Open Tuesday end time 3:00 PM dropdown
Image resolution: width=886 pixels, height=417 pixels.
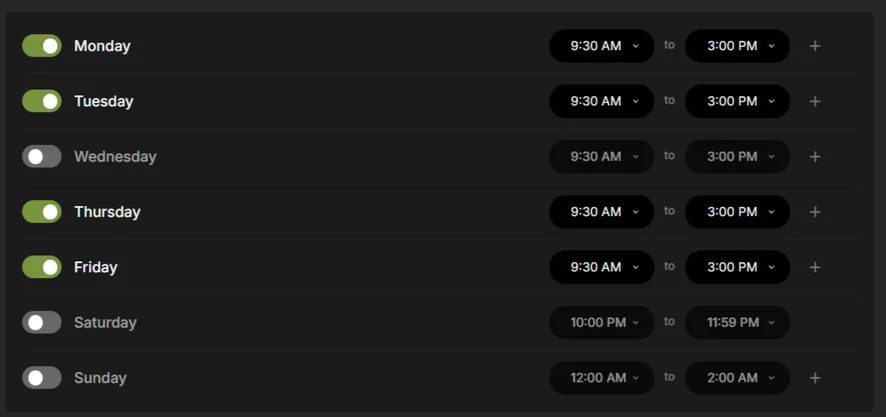[x=738, y=101]
